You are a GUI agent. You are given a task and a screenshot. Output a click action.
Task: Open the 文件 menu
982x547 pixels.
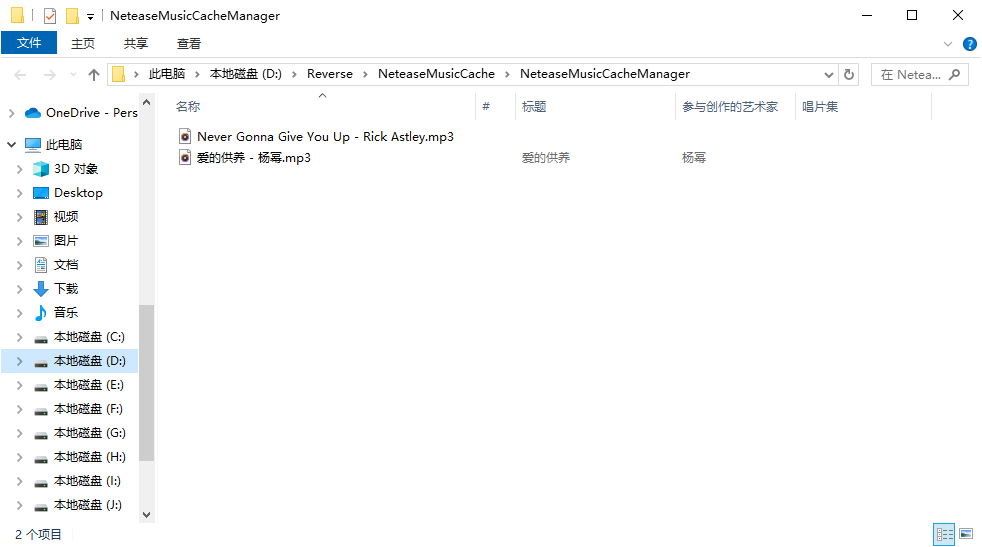click(29, 43)
